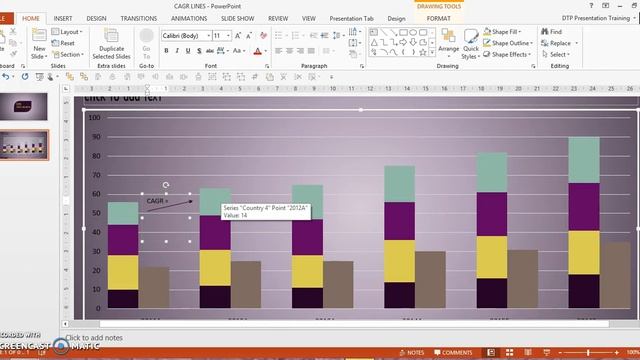Image resolution: width=640 pixels, height=360 pixels.
Task: Open Shape Effects options
Action: click(x=507, y=54)
